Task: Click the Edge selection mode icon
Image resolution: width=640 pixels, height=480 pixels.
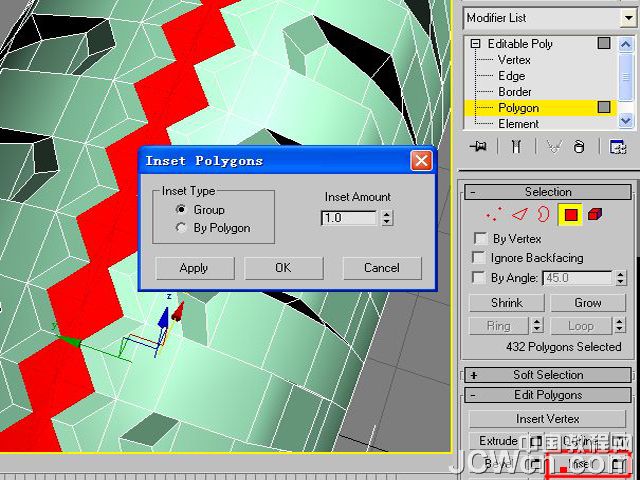Action: (518, 214)
